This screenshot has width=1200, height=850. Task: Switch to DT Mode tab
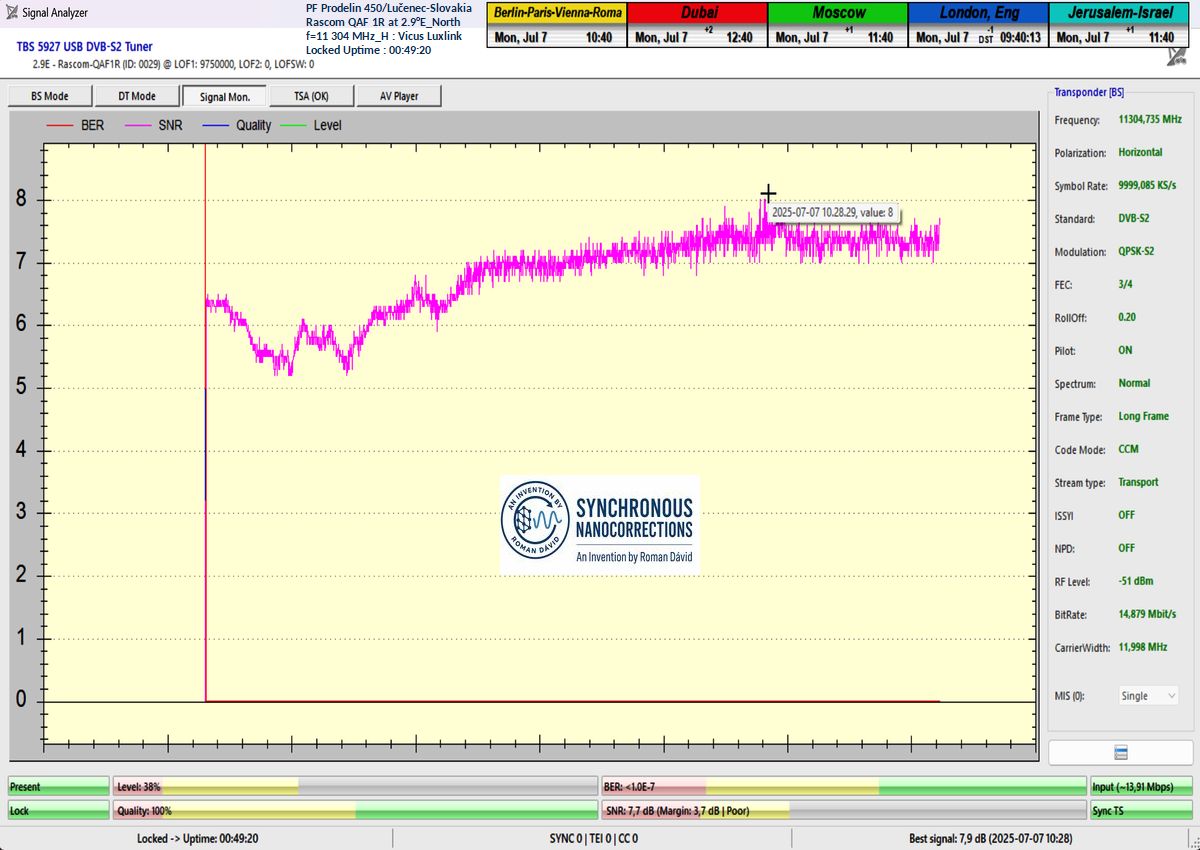click(x=136, y=96)
